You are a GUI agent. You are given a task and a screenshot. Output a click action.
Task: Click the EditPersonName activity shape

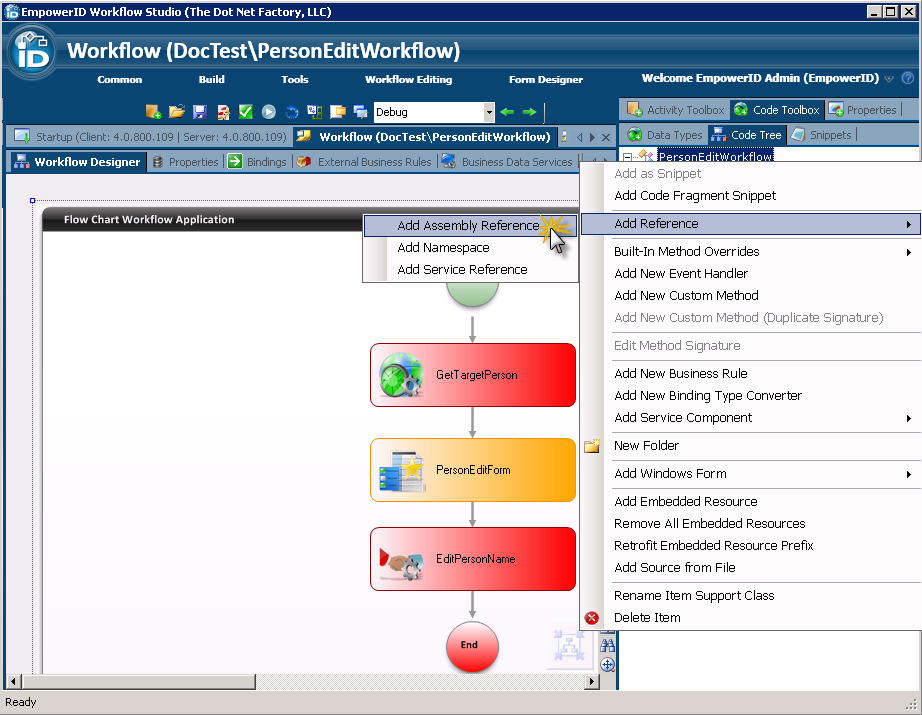click(472, 559)
